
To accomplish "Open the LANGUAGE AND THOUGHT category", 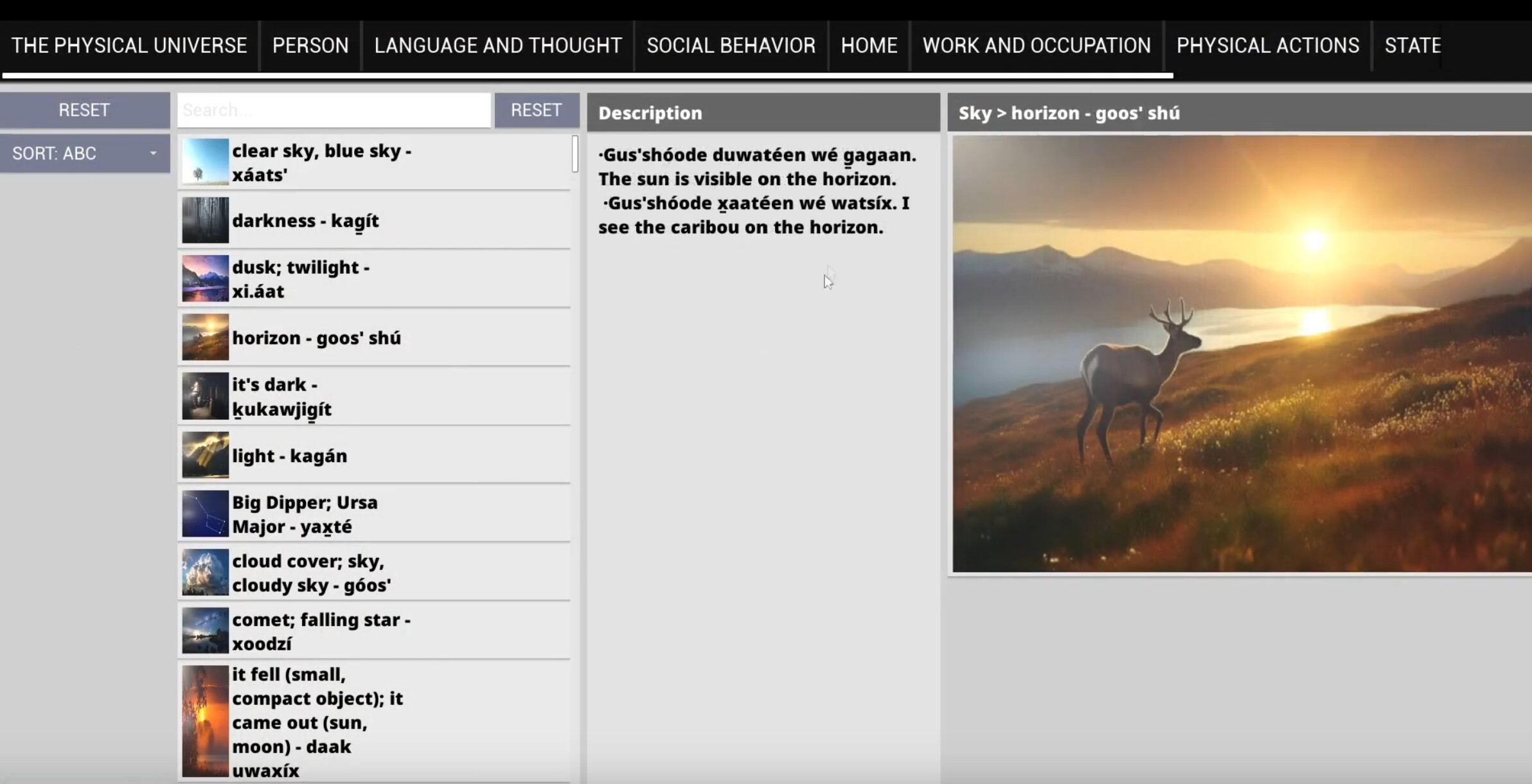I will [497, 45].
